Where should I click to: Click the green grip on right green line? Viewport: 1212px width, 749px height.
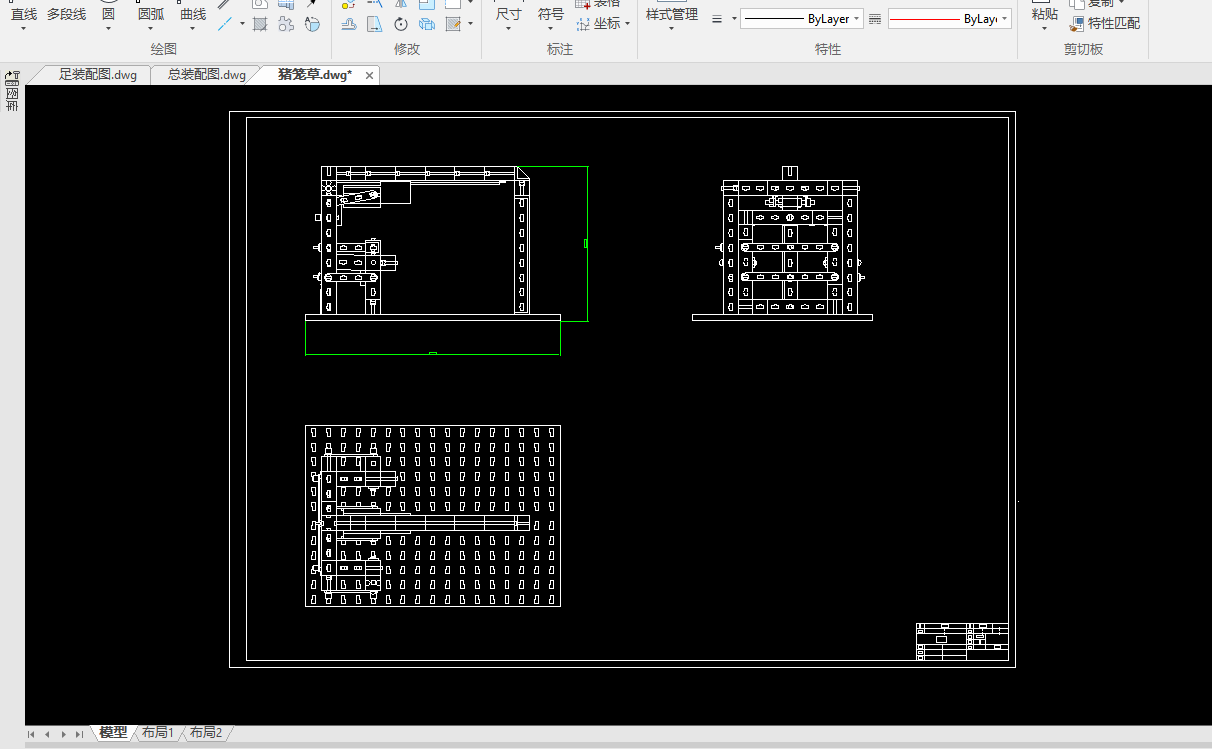click(586, 243)
